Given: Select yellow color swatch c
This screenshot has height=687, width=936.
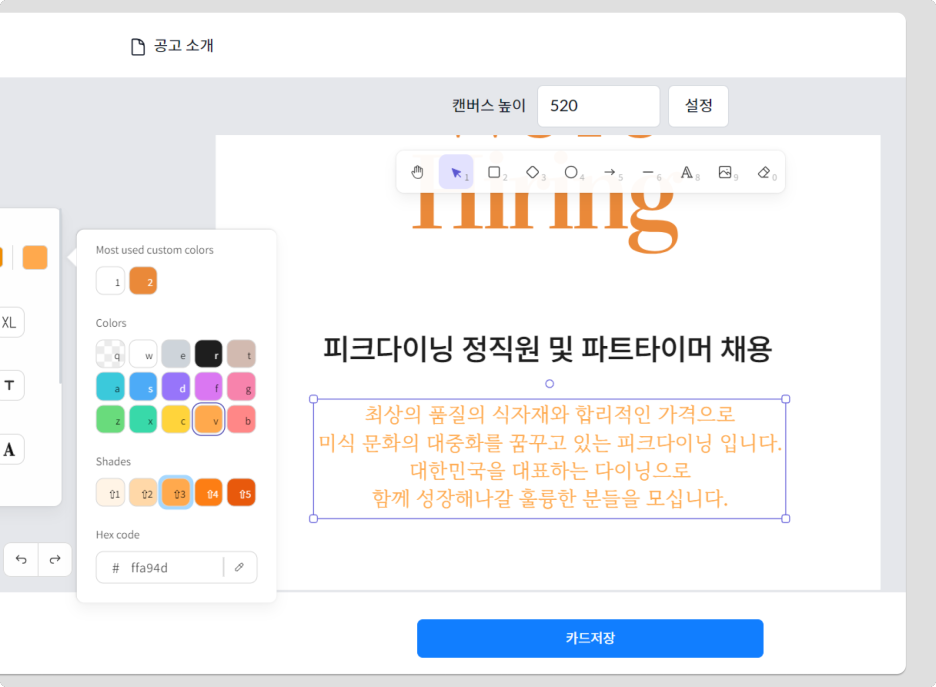Looking at the screenshot, I should pos(176,420).
